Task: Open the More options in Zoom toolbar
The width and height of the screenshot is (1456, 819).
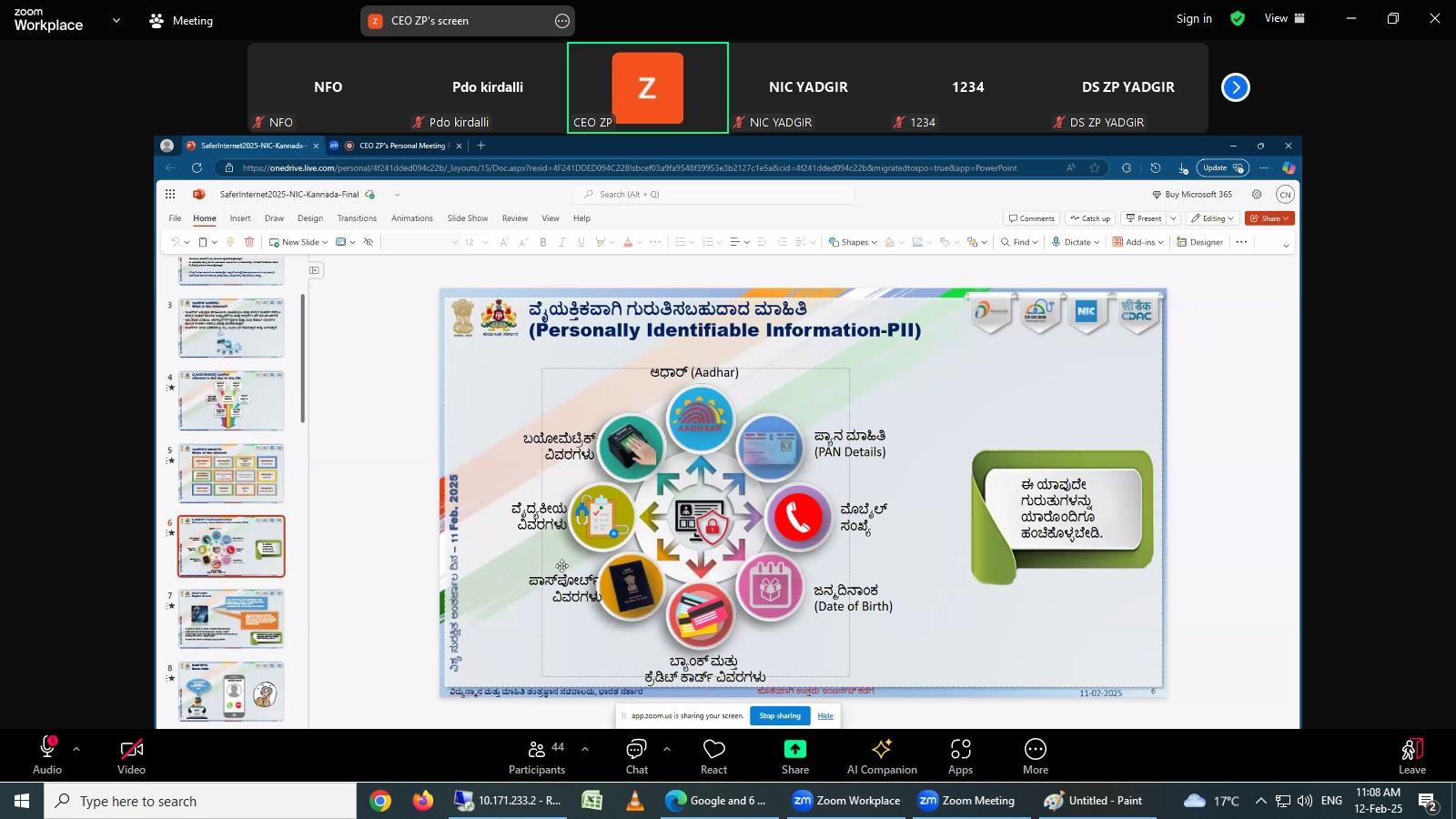Action: click(x=1036, y=756)
